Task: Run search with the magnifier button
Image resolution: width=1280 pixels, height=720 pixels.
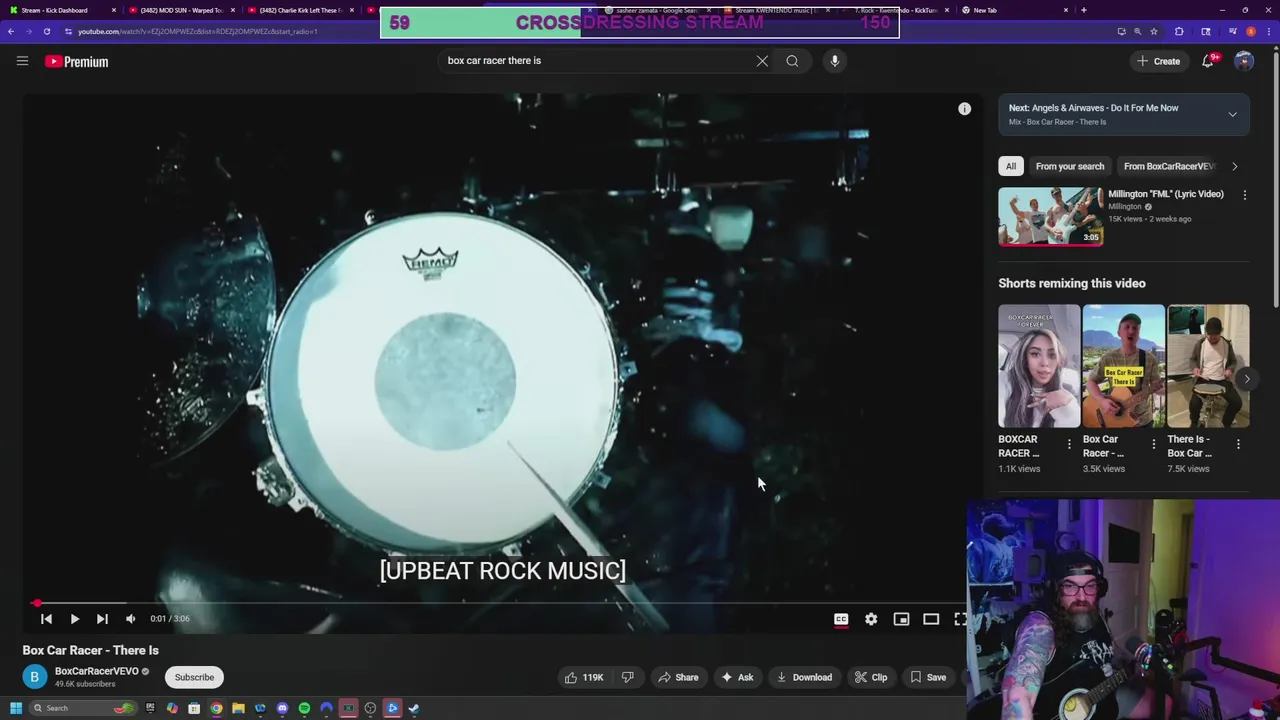Action: pos(792,61)
